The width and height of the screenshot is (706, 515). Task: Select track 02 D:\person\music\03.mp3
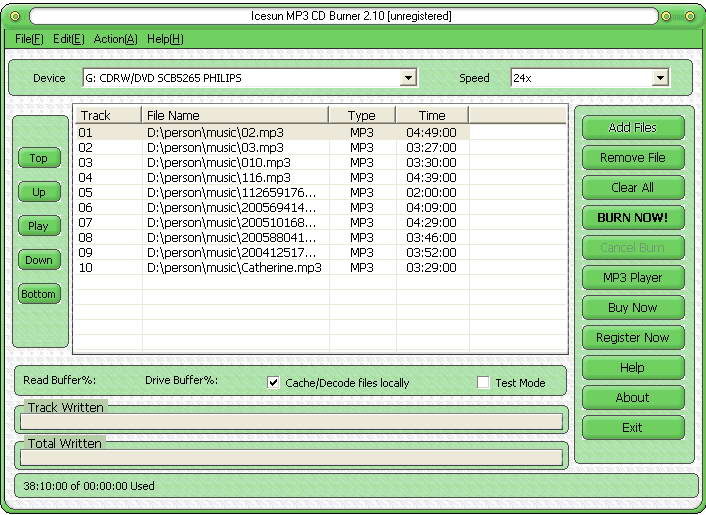272,148
